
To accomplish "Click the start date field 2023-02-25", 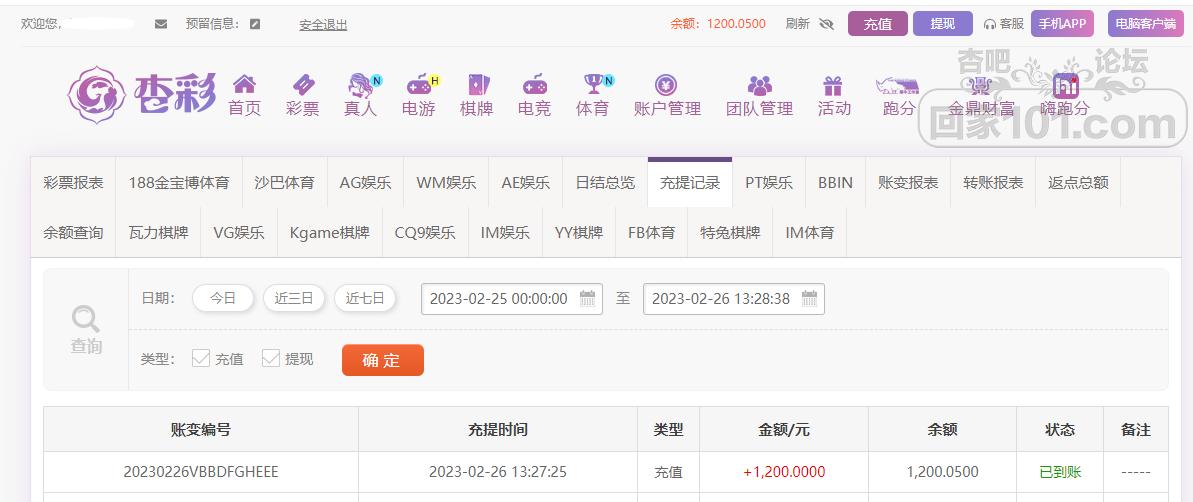I will coord(512,298).
